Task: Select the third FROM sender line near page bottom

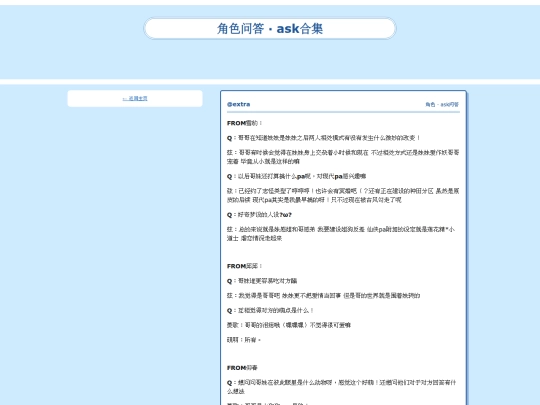Action: 242,368
